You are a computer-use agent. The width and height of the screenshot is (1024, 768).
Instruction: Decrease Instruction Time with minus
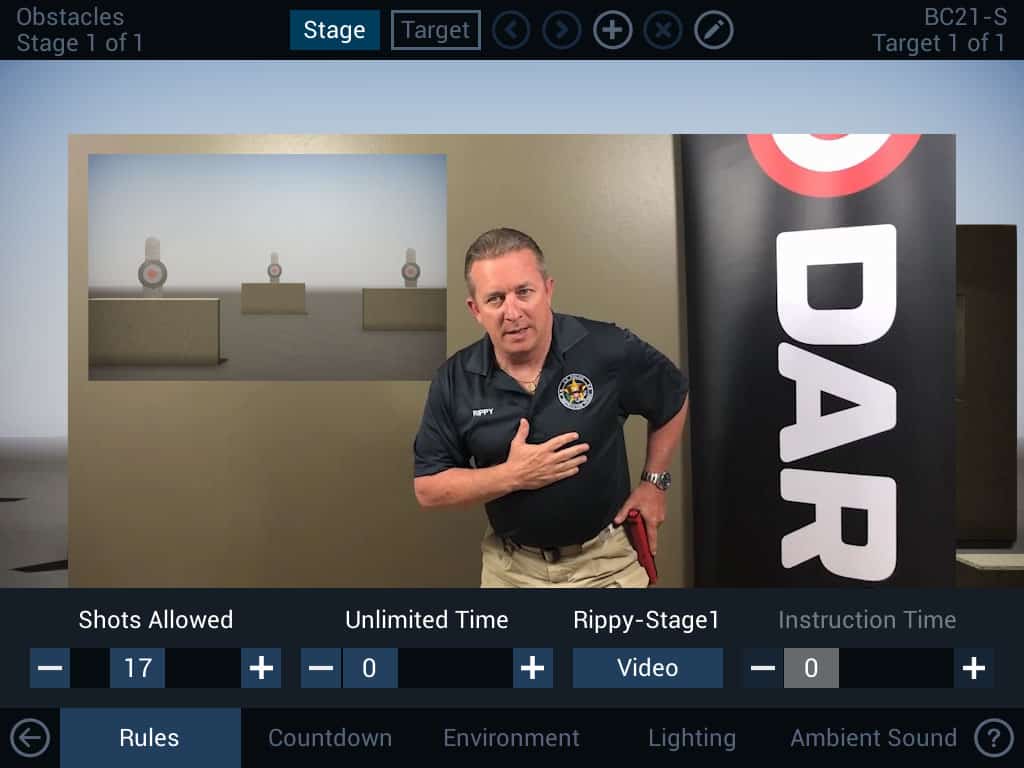763,668
